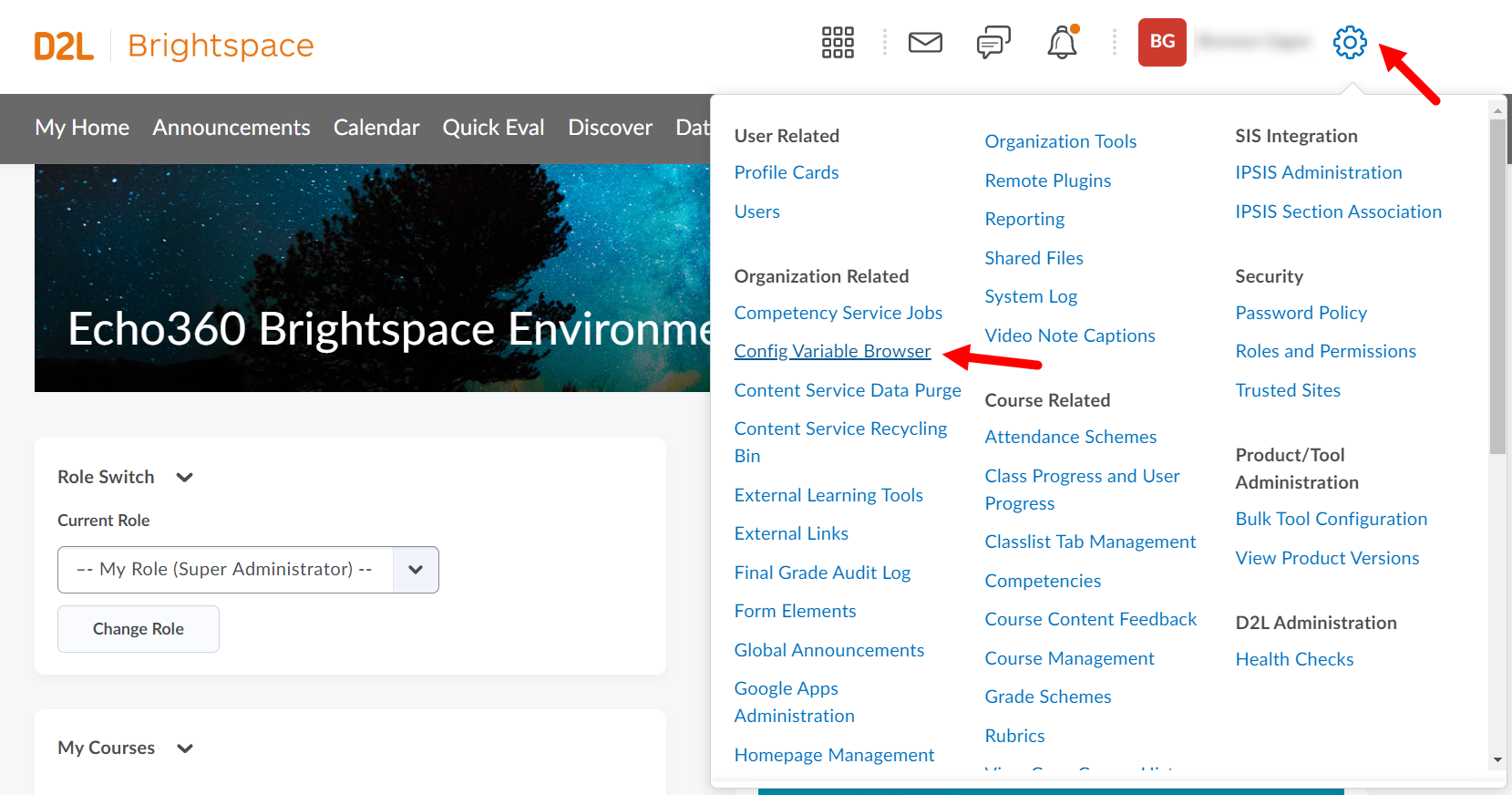This screenshot has width=1512, height=795.
Task: Open the My Role dropdown
Action: click(x=248, y=570)
